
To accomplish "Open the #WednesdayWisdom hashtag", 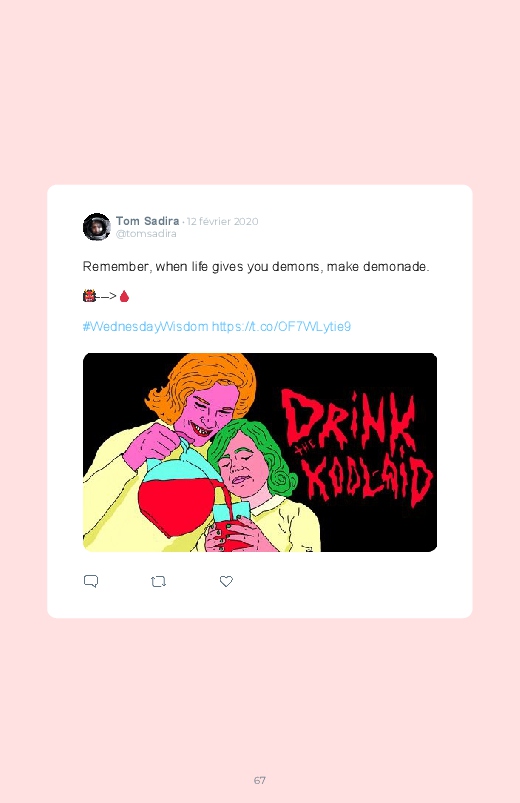I will tap(145, 327).
